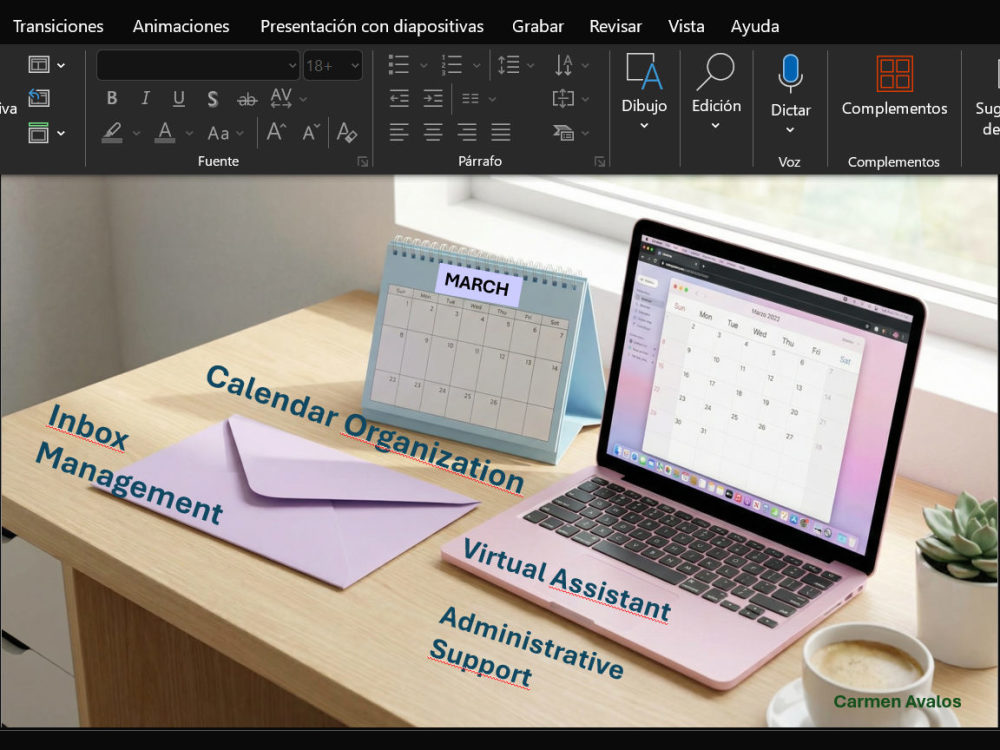Click add columns icon
The image size is (1000, 750).
click(470, 98)
